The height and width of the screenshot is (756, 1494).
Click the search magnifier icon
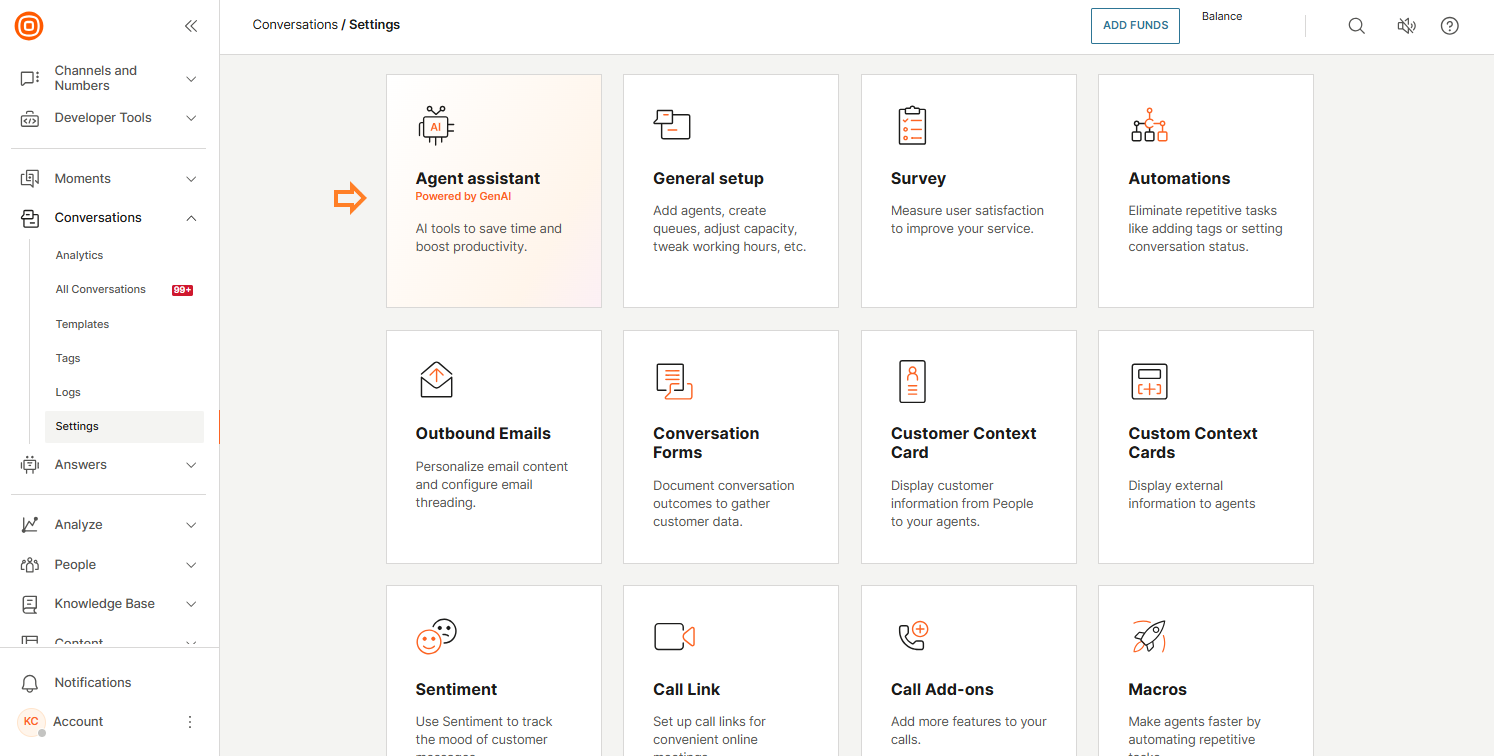point(1356,26)
